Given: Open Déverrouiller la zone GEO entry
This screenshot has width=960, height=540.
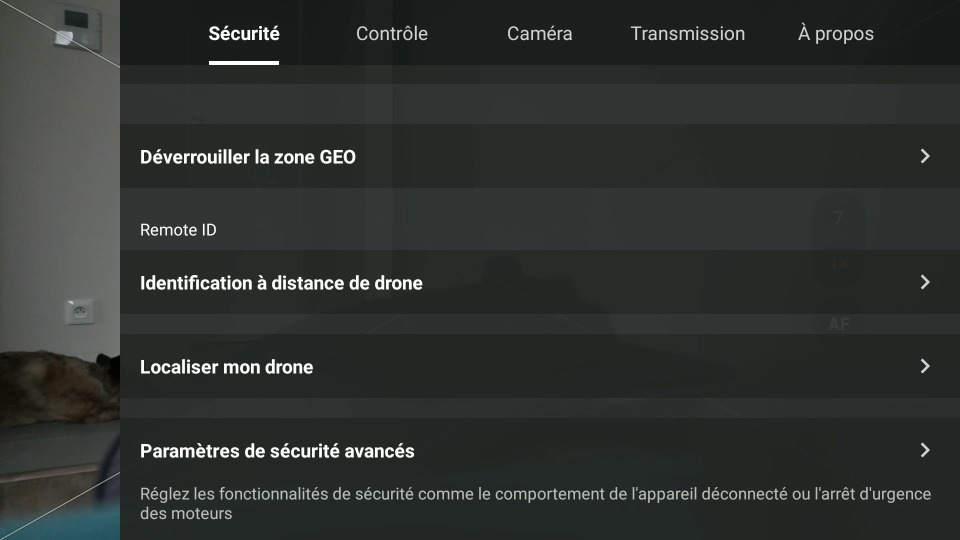Looking at the screenshot, I should click(x=540, y=156).
